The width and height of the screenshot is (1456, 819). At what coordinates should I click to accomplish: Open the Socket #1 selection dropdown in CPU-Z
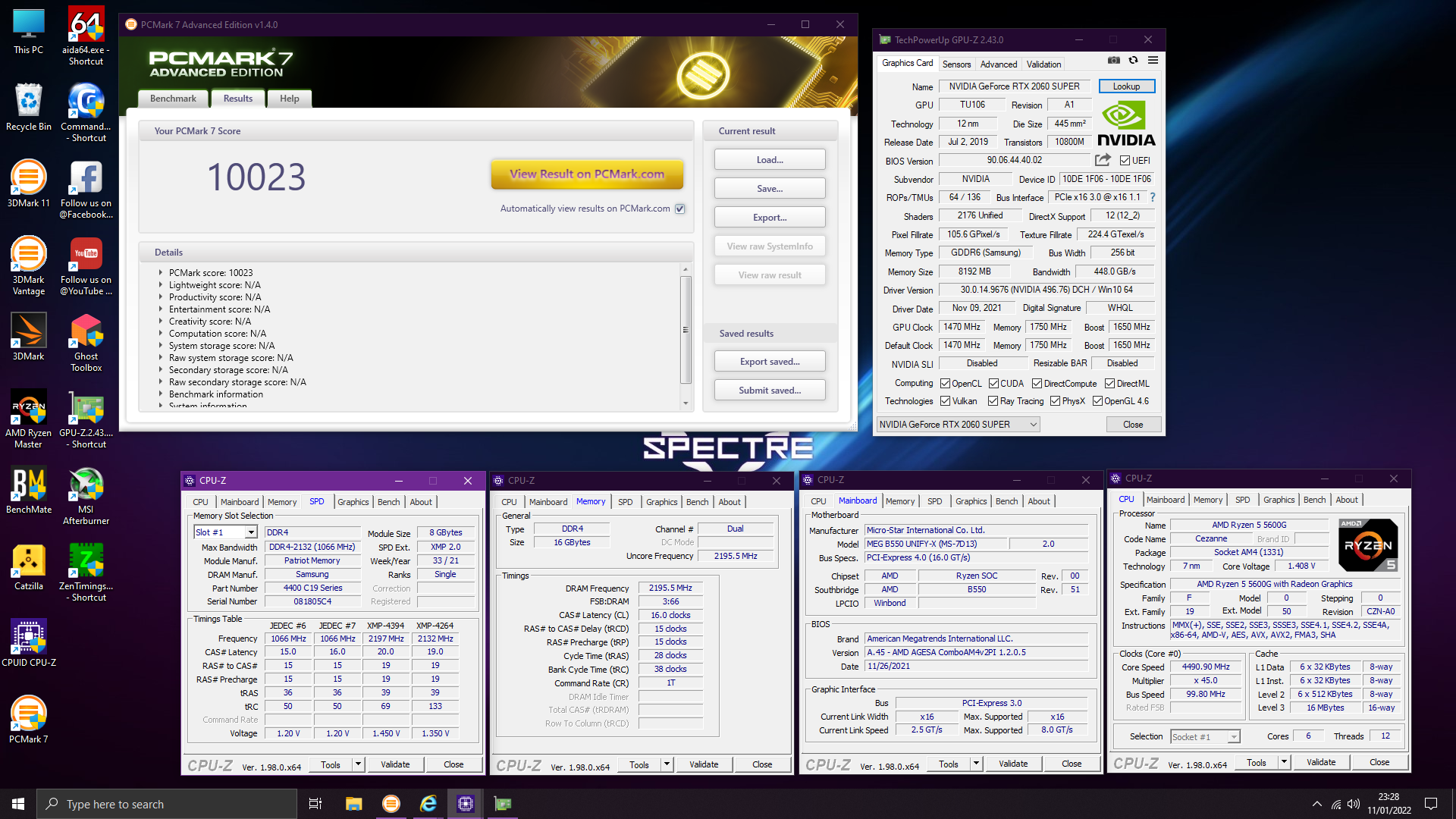click(1205, 736)
